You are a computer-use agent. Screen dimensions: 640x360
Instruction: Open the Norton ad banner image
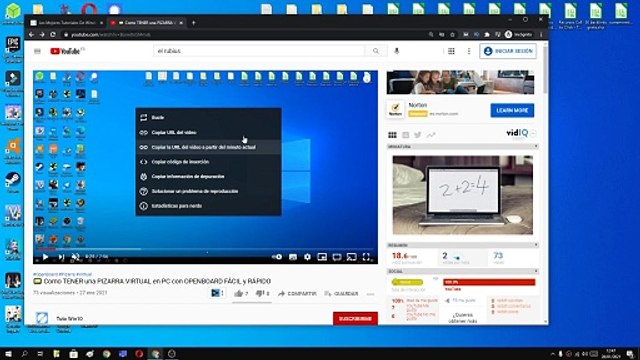click(x=460, y=82)
